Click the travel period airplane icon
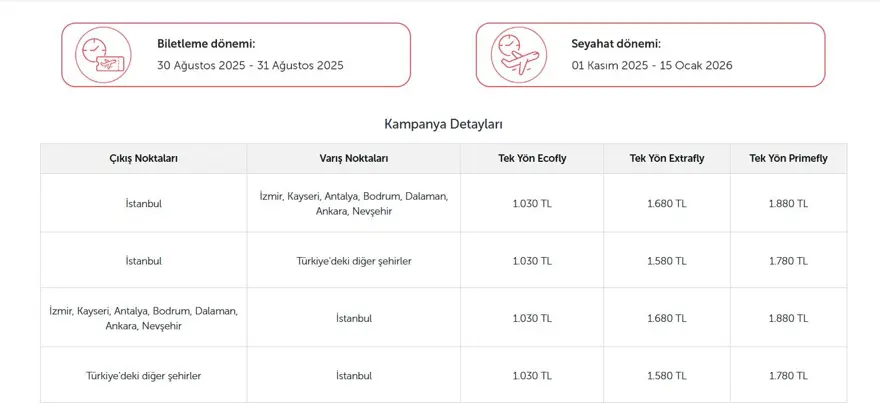Image resolution: width=880 pixels, height=419 pixels. click(515, 55)
